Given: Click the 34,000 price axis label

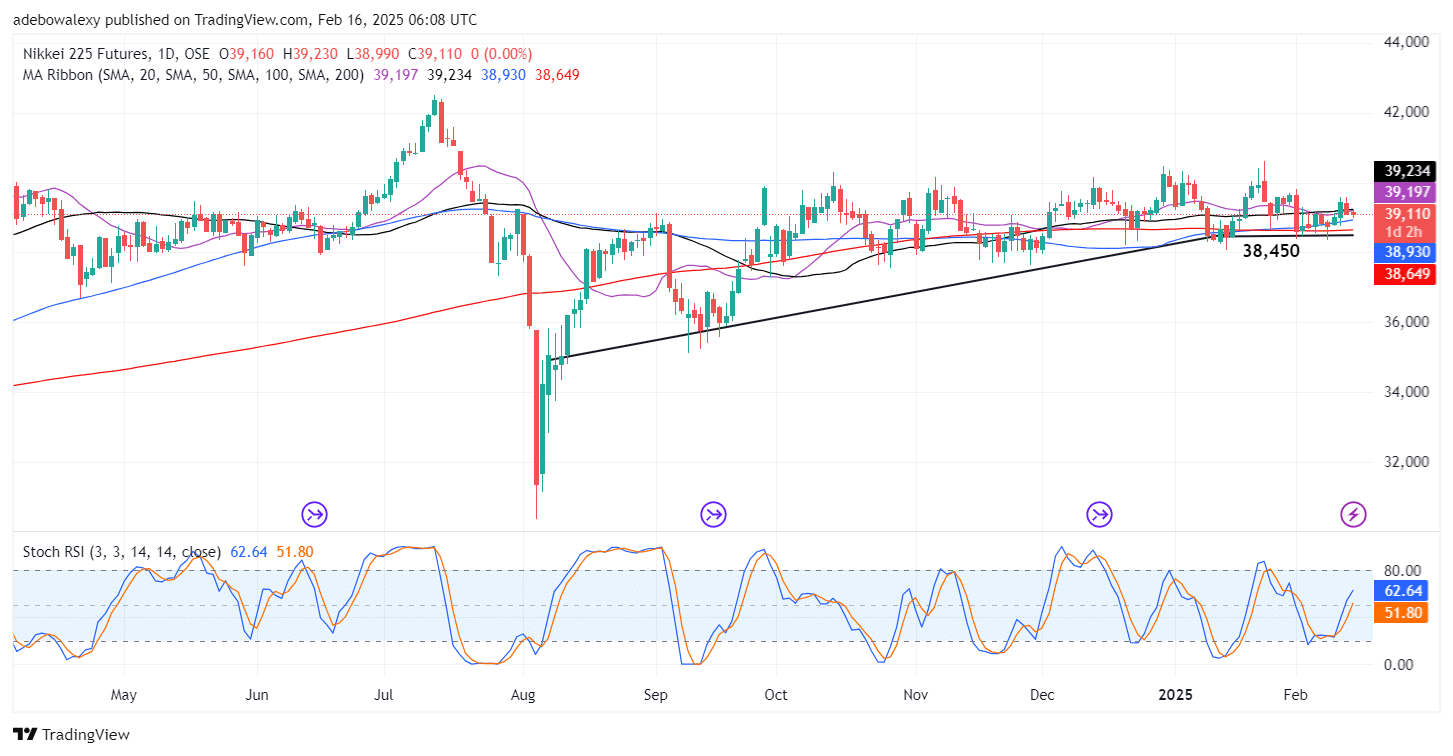Looking at the screenshot, I should pos(1407,392).
